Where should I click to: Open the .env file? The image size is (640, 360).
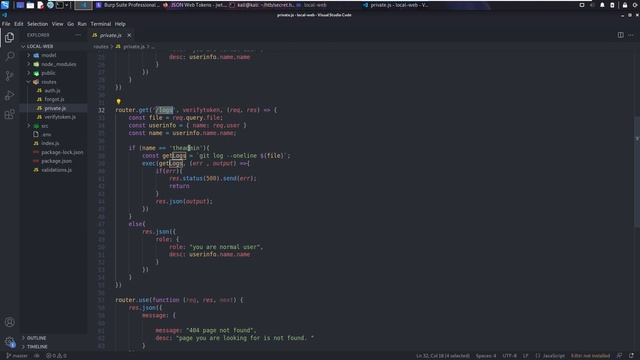point(54,135)
